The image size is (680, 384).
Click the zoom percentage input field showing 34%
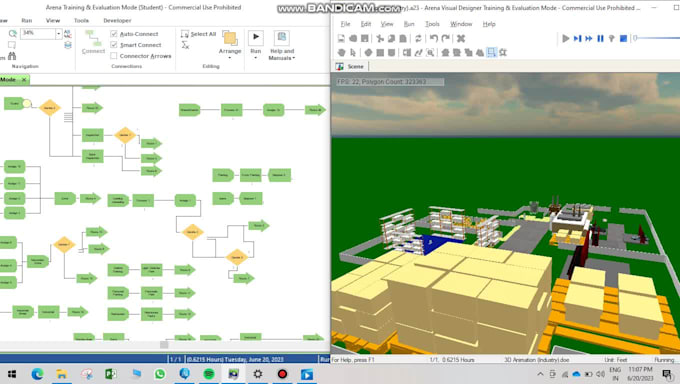(x=38, y=33)
